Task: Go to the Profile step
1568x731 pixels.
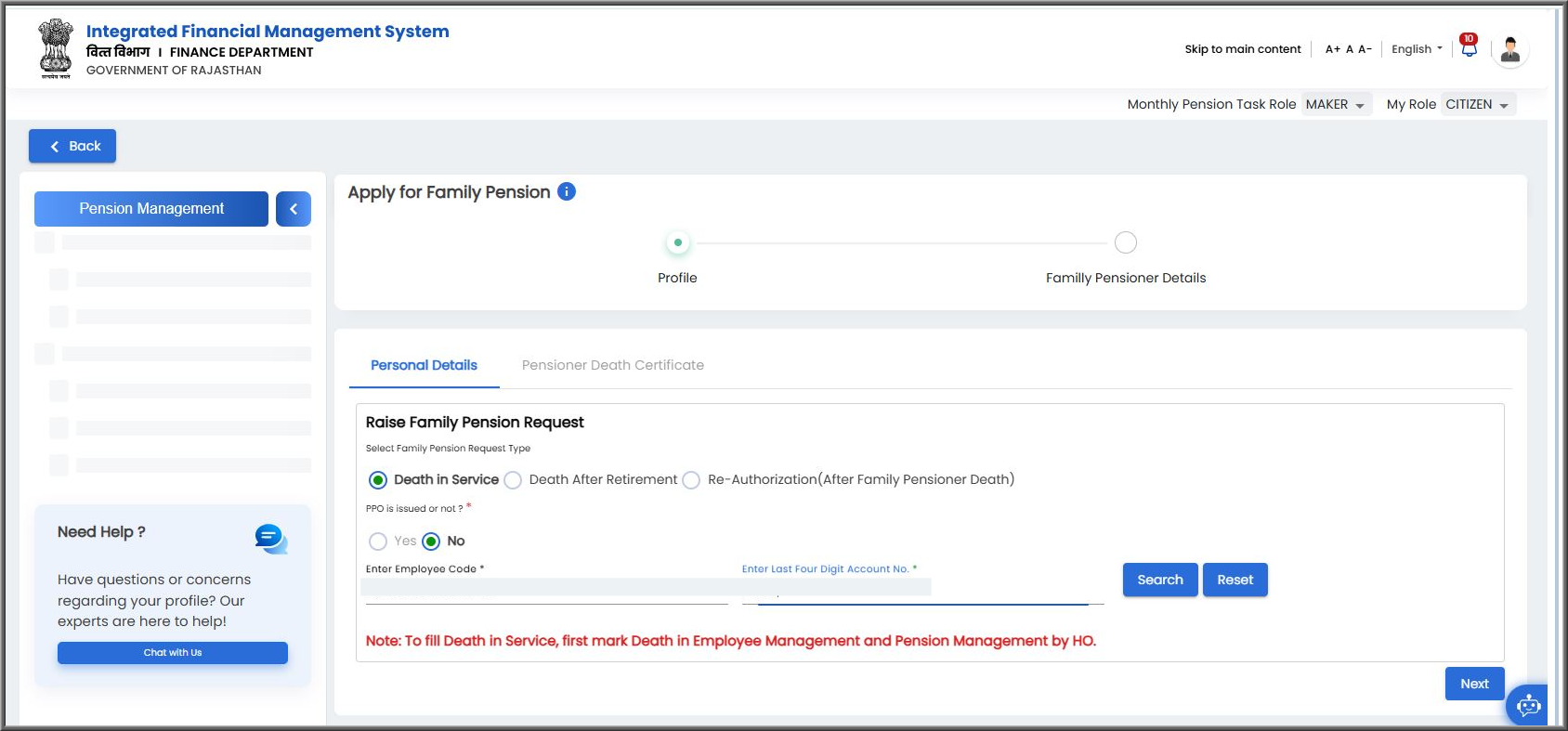Action: (x=678, y=242)
